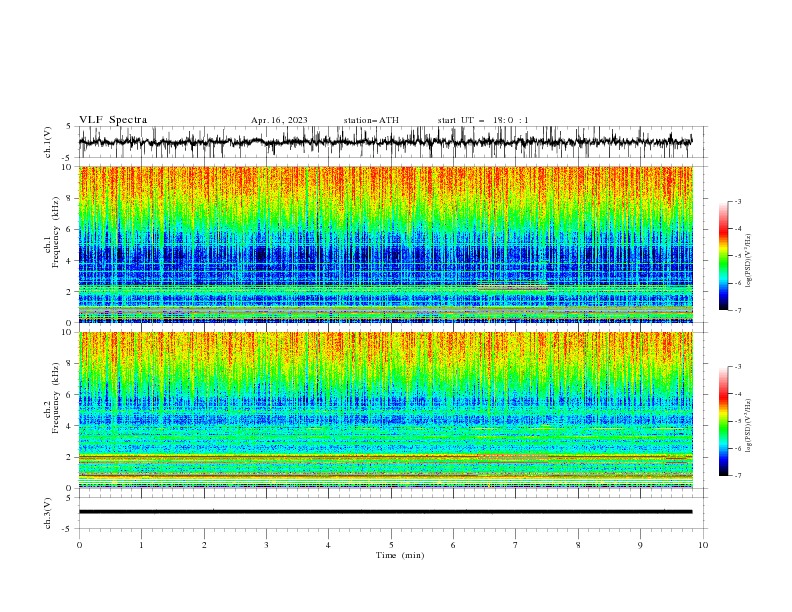Click the ch.3 flat black voltage trace

pos(385,512)
